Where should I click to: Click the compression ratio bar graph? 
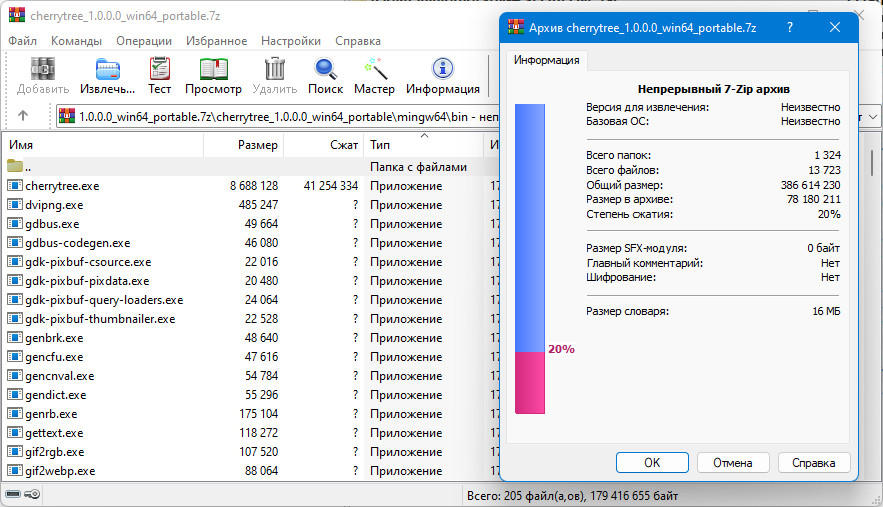click(530, 259)
